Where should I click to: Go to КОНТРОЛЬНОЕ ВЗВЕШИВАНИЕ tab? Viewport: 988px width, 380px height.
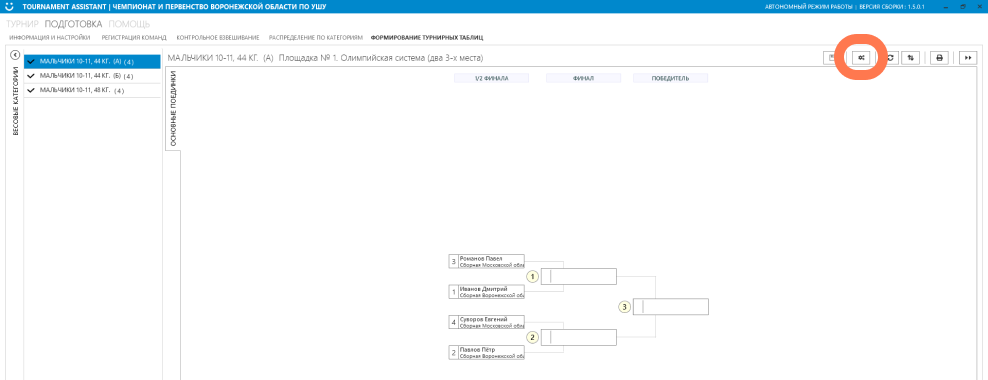[217, 38]
